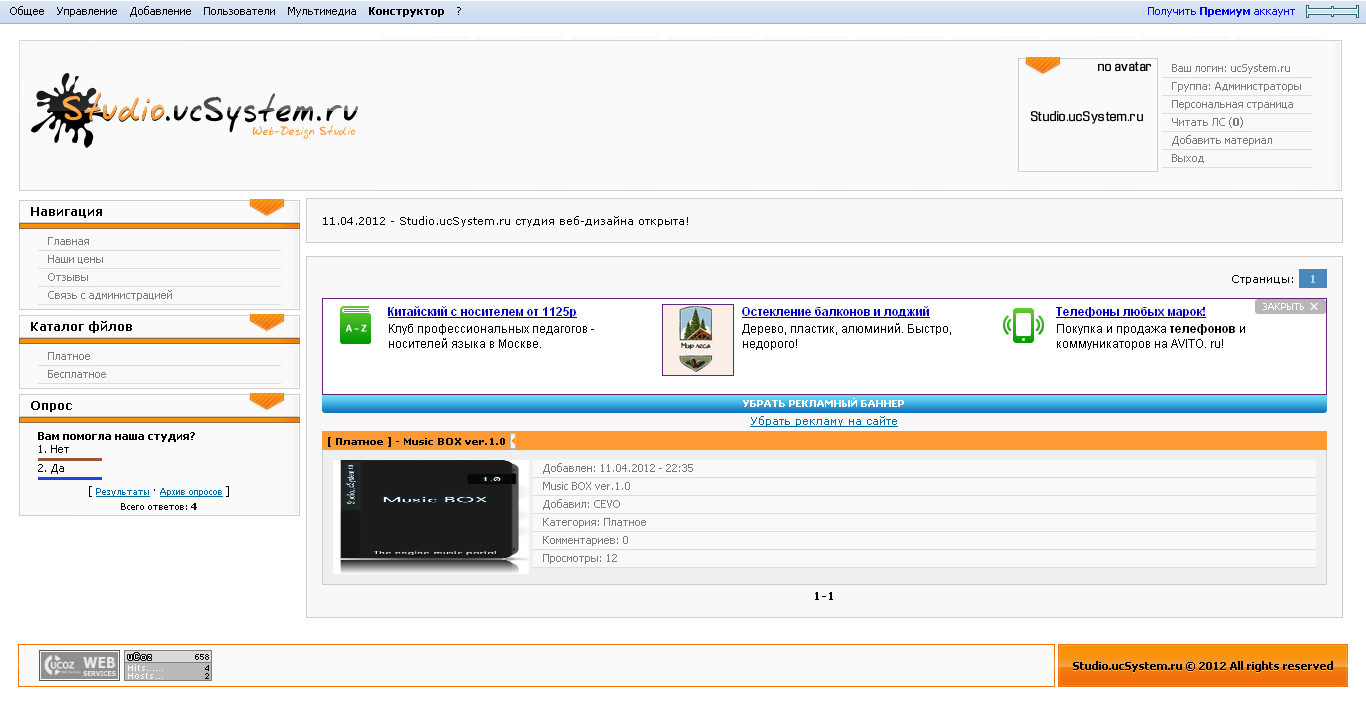The width and height of the screenshot is (1366, 703).
Task: Open Архив опросов poll archive link
Action: click(192, 492)
